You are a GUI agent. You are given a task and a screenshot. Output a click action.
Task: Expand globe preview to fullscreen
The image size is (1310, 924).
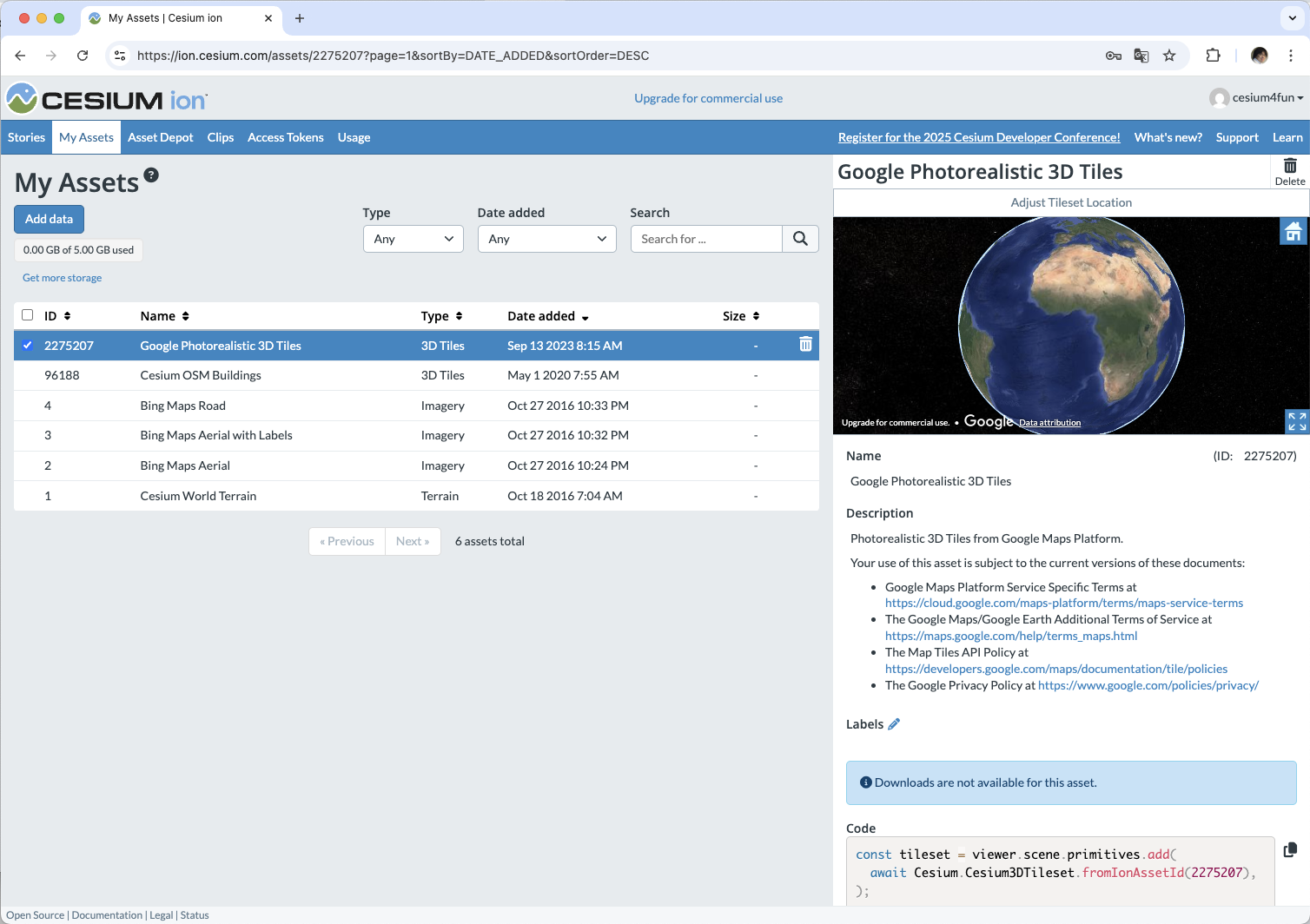[x=1297, y=421]
